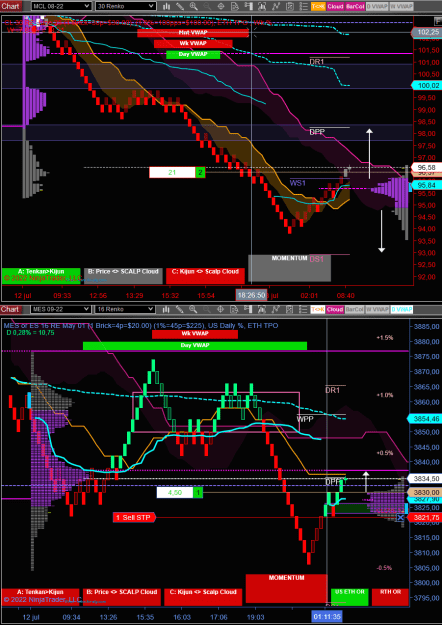Click zoom in magnifier on MCL chart

193,6
